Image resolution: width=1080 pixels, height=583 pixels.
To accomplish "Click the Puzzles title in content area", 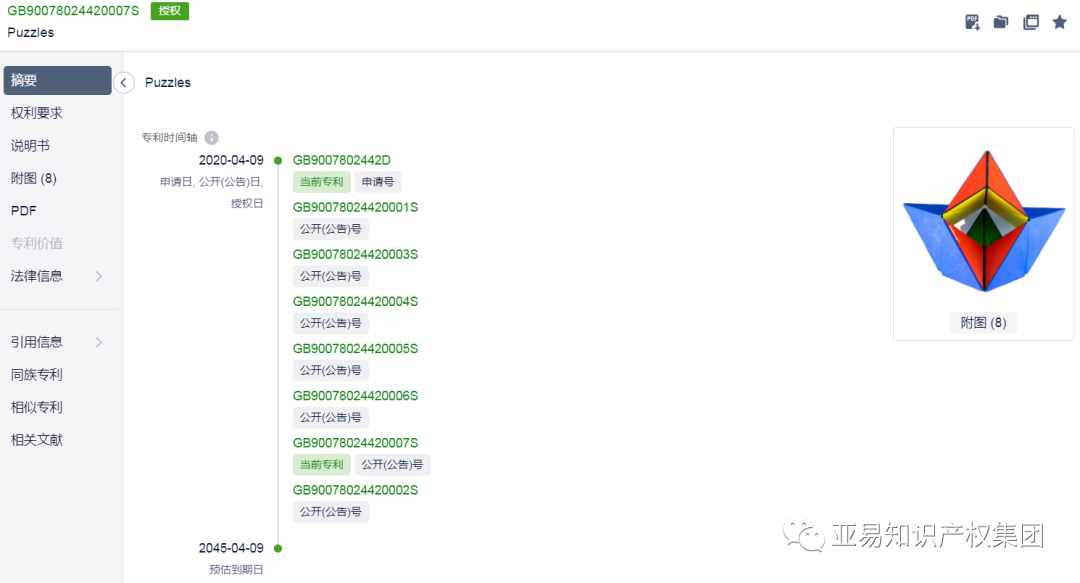I will [167, 83].
